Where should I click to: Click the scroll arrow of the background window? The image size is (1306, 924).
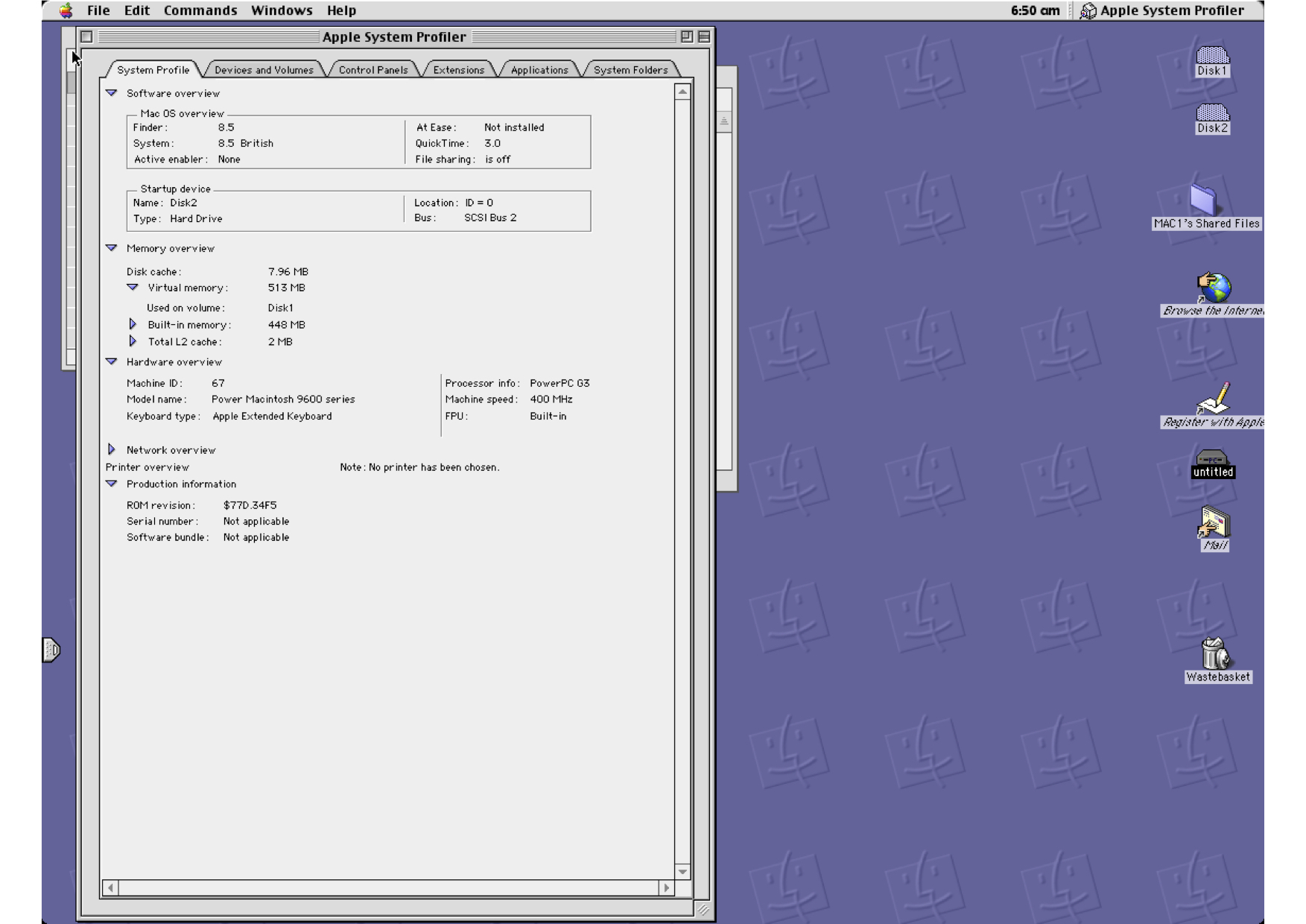724,121
